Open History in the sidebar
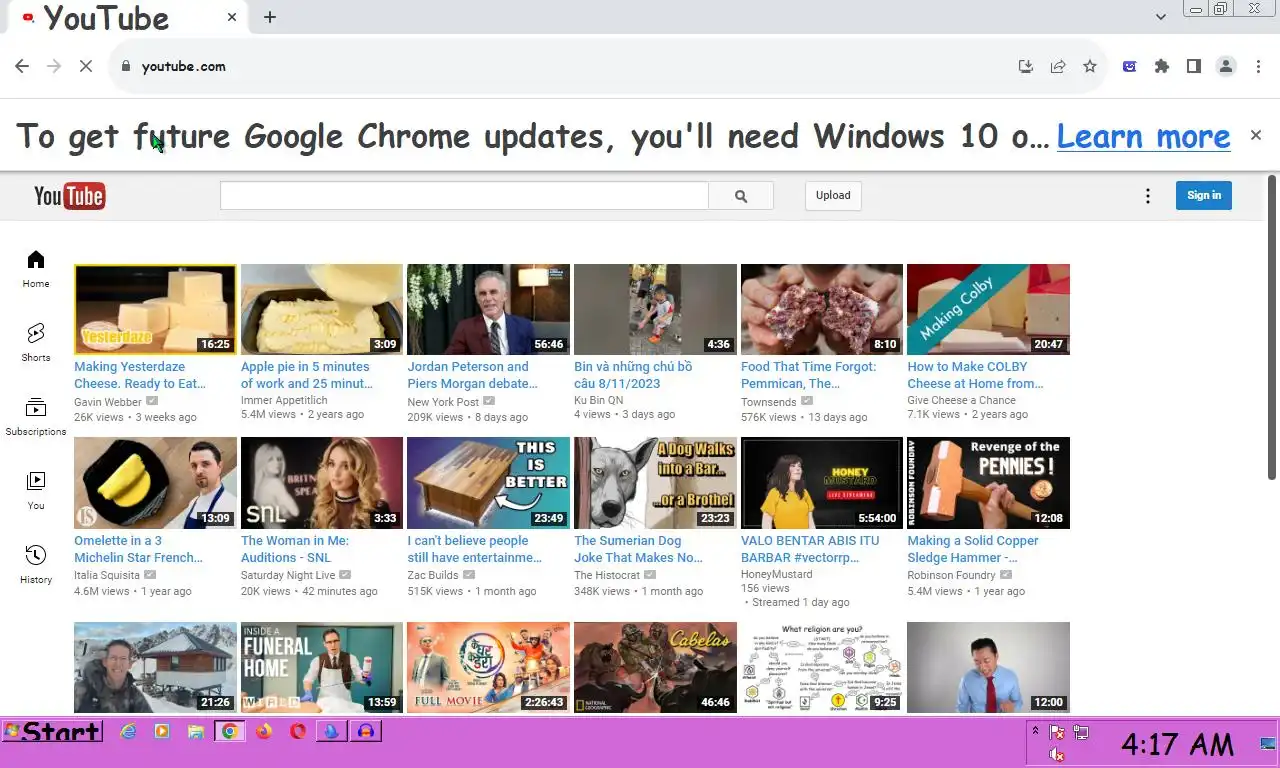Screen dimensions: 1280x768 [x=36, y=564]
